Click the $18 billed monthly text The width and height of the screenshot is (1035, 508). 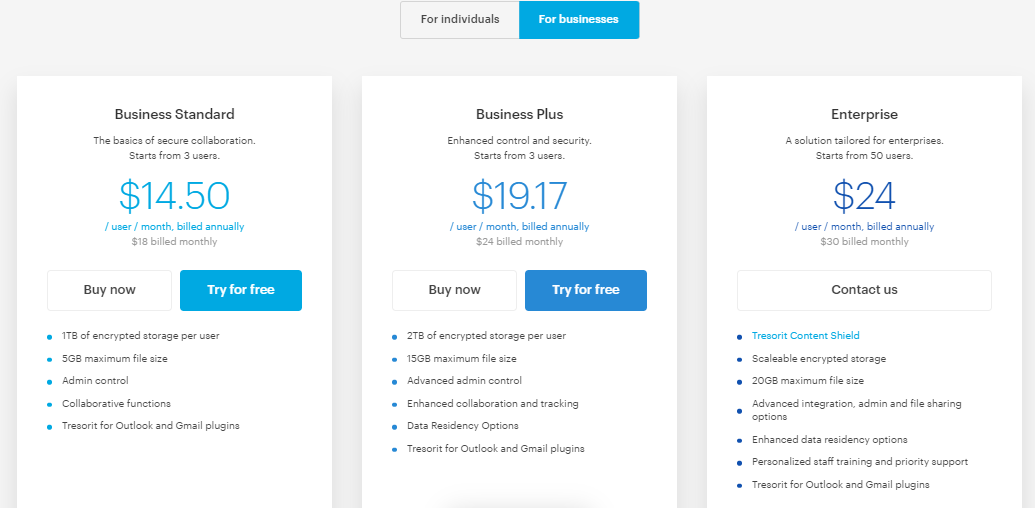[x=174, y=241]
